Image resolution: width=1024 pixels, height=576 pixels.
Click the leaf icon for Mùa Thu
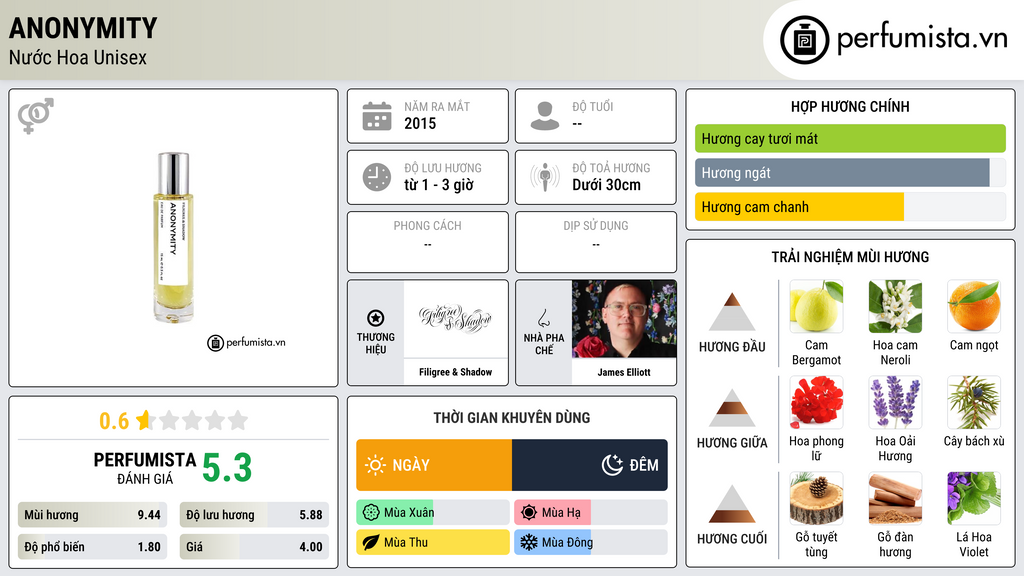coord(371,542)
